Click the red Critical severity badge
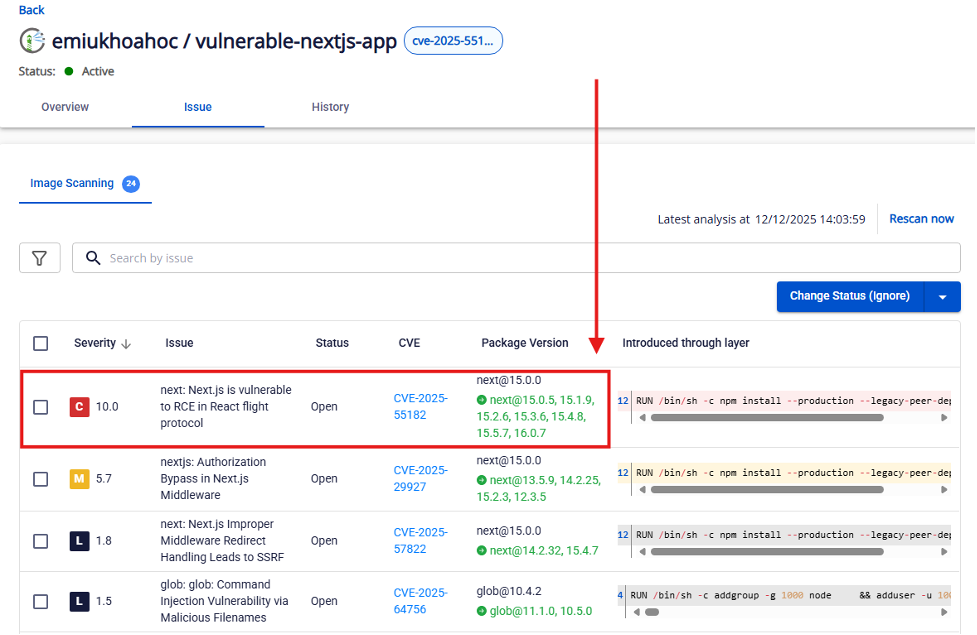 point(79,407)
